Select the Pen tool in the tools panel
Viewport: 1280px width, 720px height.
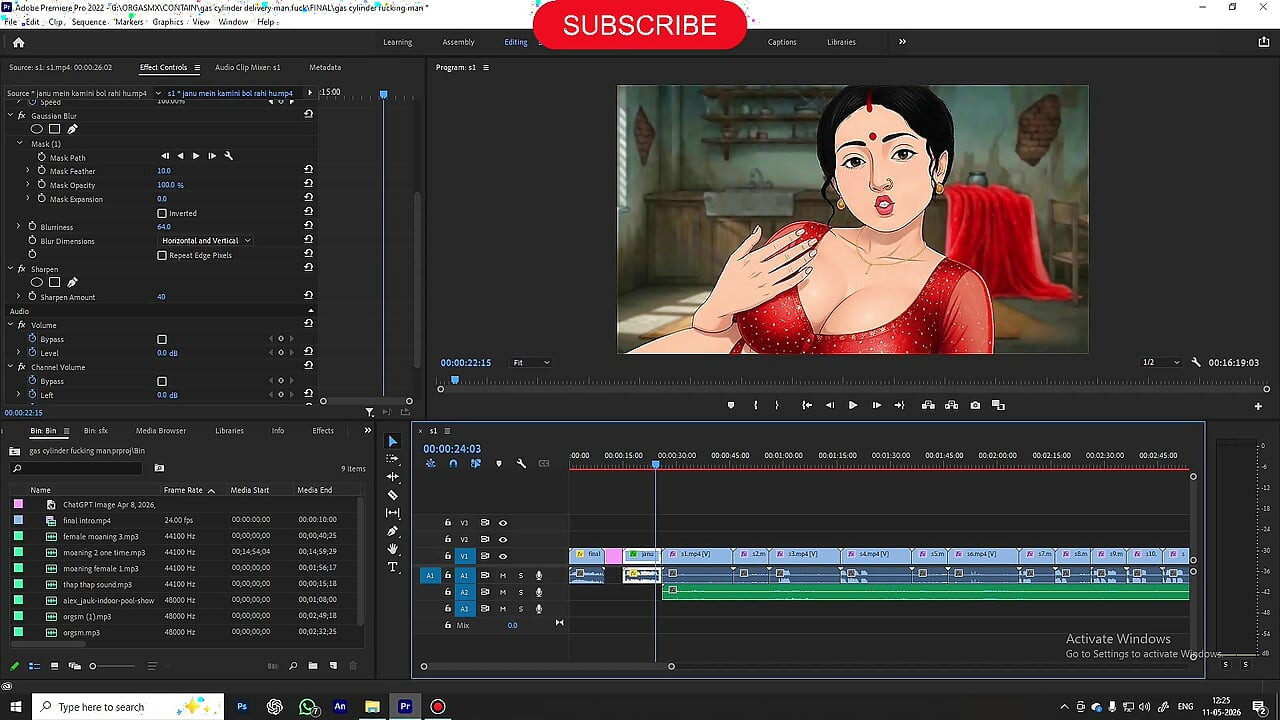pos(392,531)
